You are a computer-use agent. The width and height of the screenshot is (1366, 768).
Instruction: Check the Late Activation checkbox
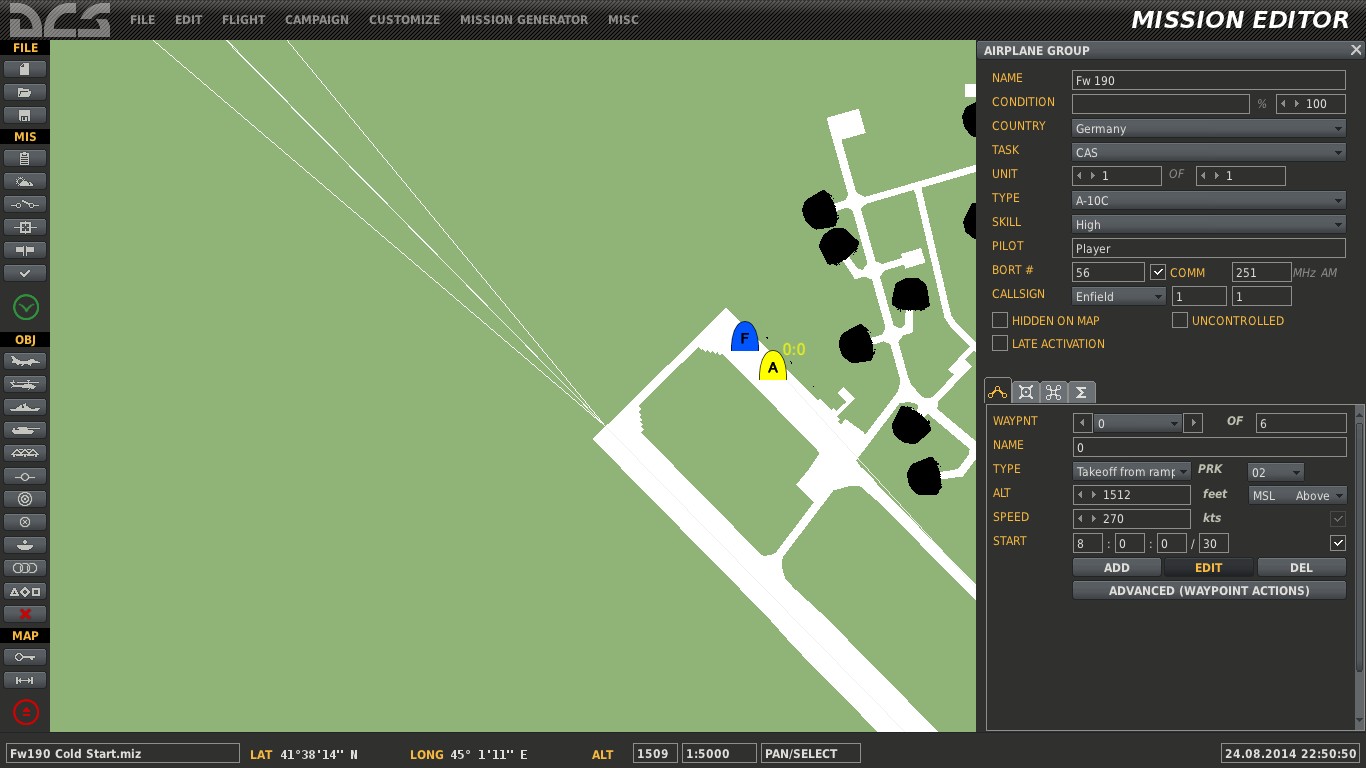coord(1000,343)
